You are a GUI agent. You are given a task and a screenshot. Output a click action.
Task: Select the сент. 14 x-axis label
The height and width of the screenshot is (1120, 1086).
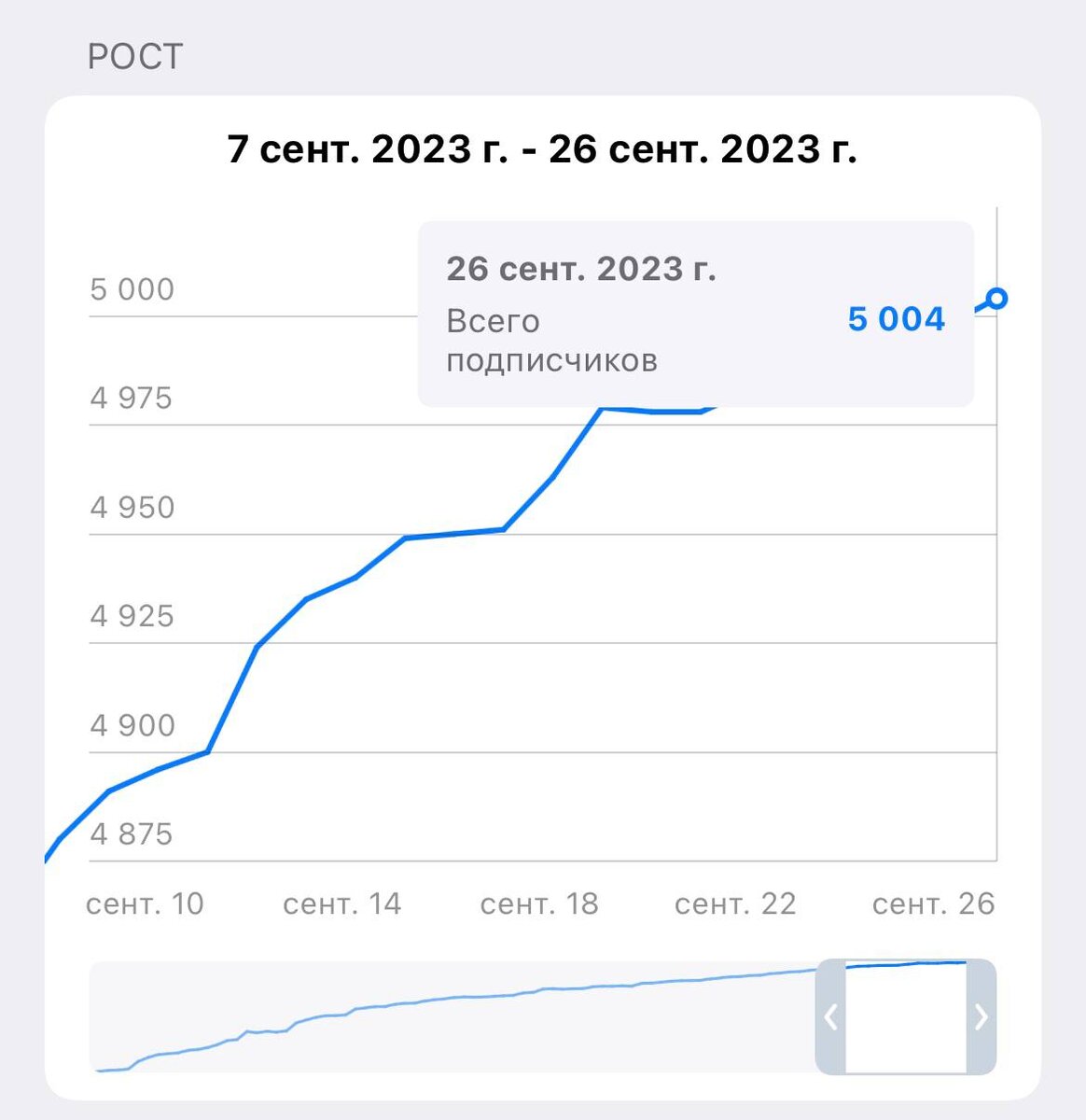[341, 903]
